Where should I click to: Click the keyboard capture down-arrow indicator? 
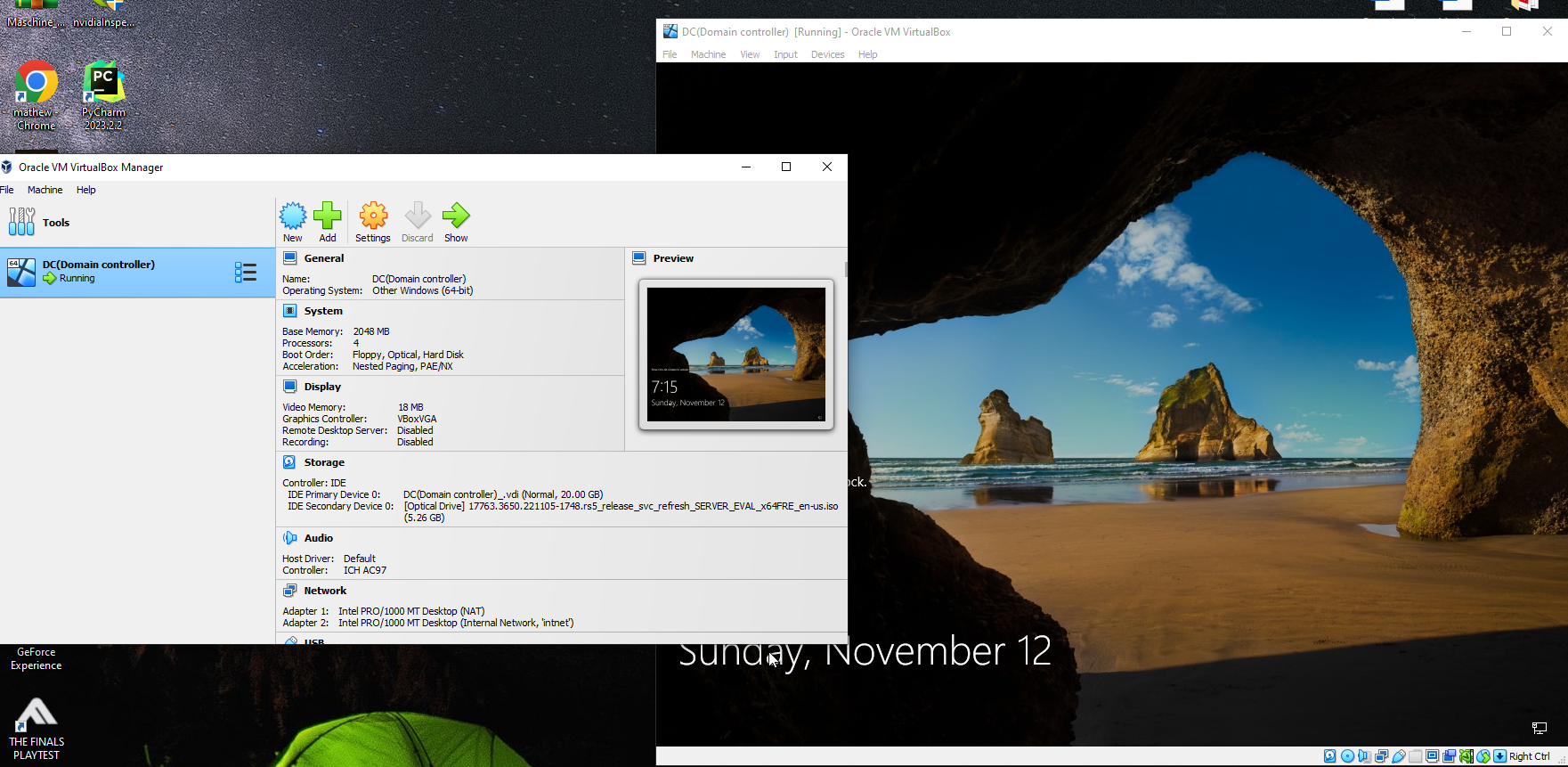(x=1500, y=756)
